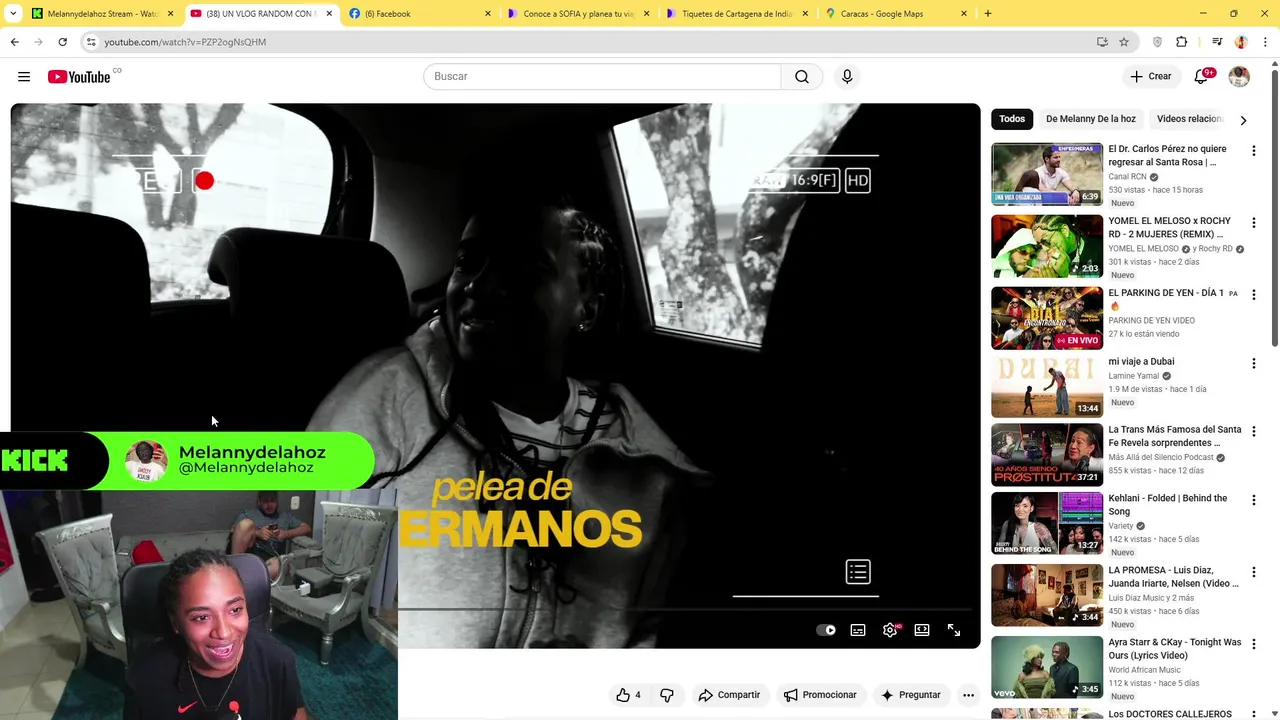Open options for Kehlani Folded video
Screen dimensions: 1280x720
coord(1253,500)
